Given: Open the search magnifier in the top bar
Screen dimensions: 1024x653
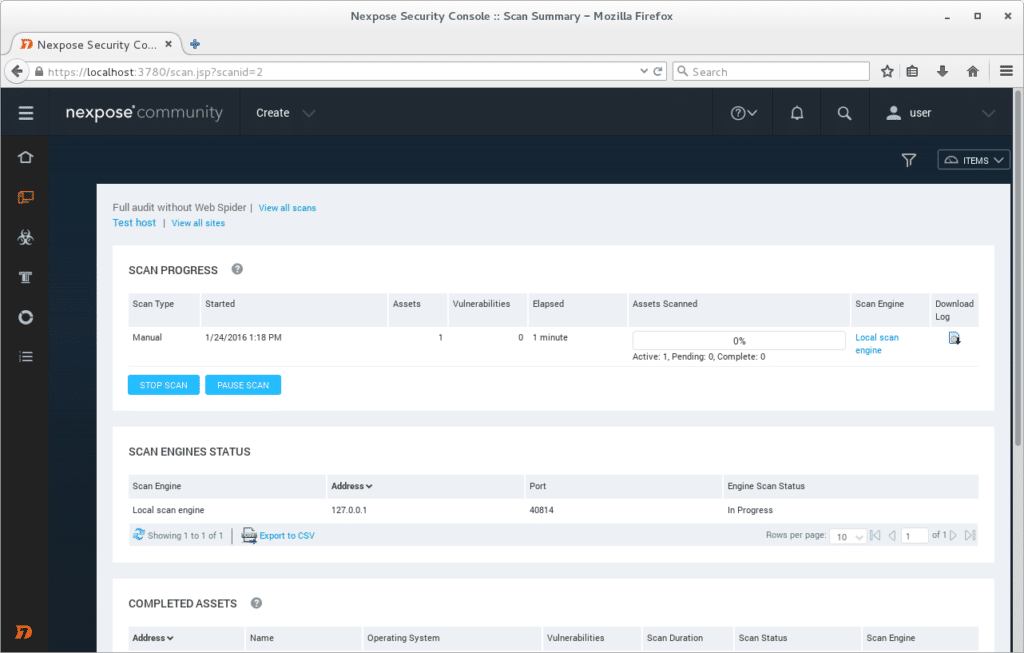Looking at the screenshot, I should tap(845, 112).
